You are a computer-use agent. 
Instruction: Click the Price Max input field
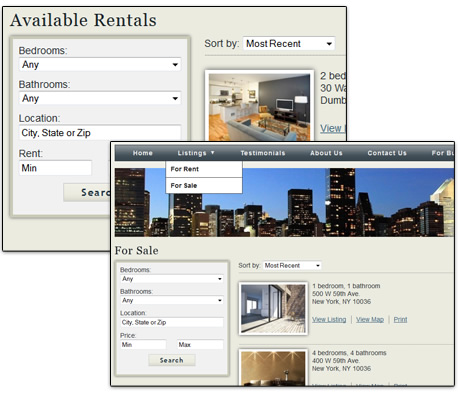click(200, 345)
